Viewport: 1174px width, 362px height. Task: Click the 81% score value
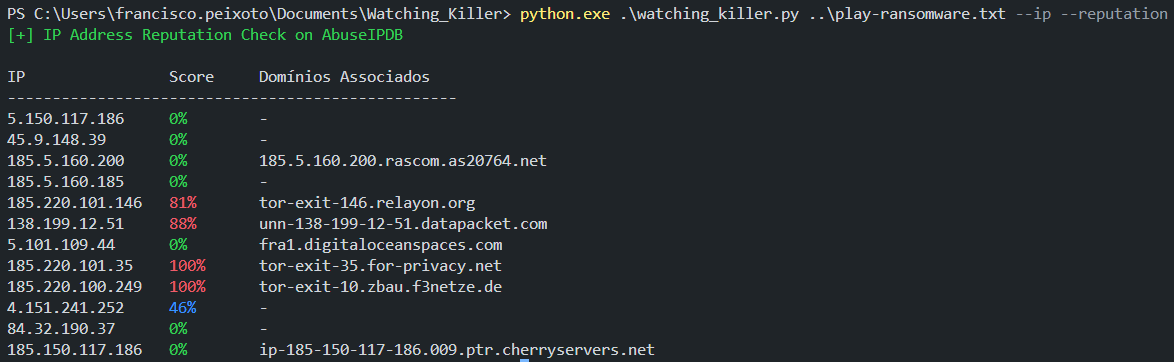point(183,203)
